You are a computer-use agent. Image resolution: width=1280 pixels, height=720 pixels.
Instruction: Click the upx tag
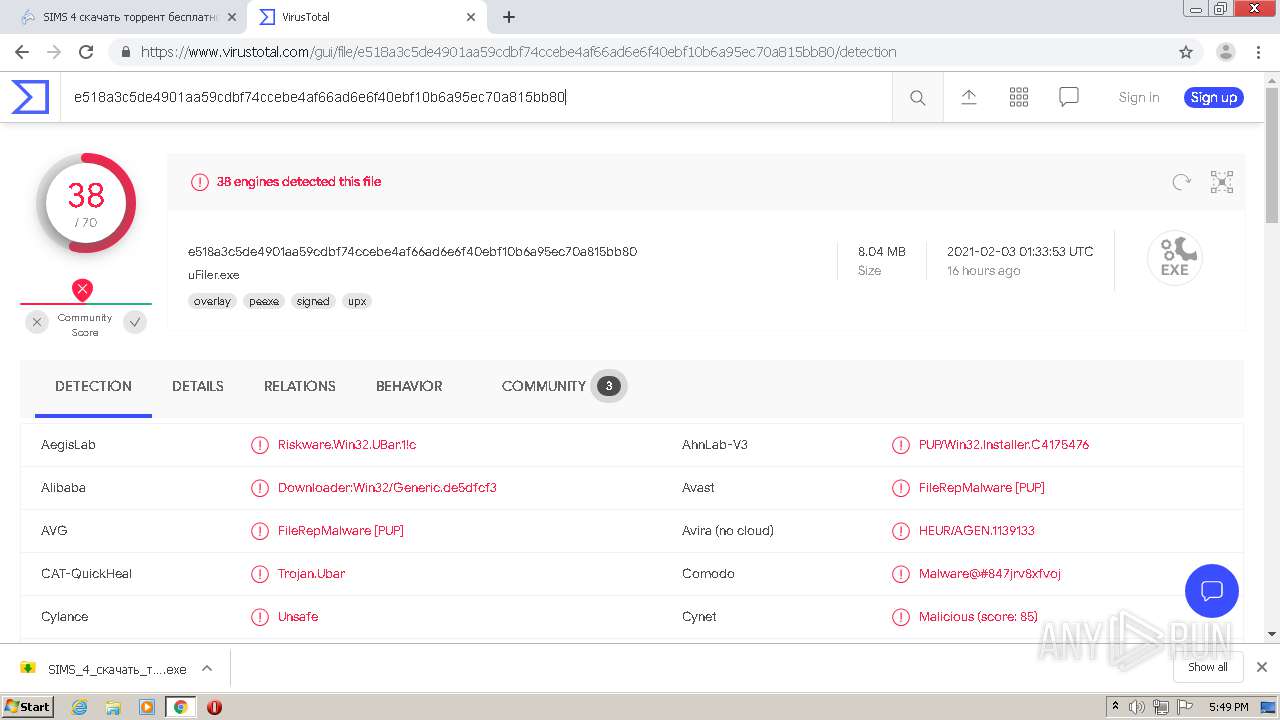[357, 301]
